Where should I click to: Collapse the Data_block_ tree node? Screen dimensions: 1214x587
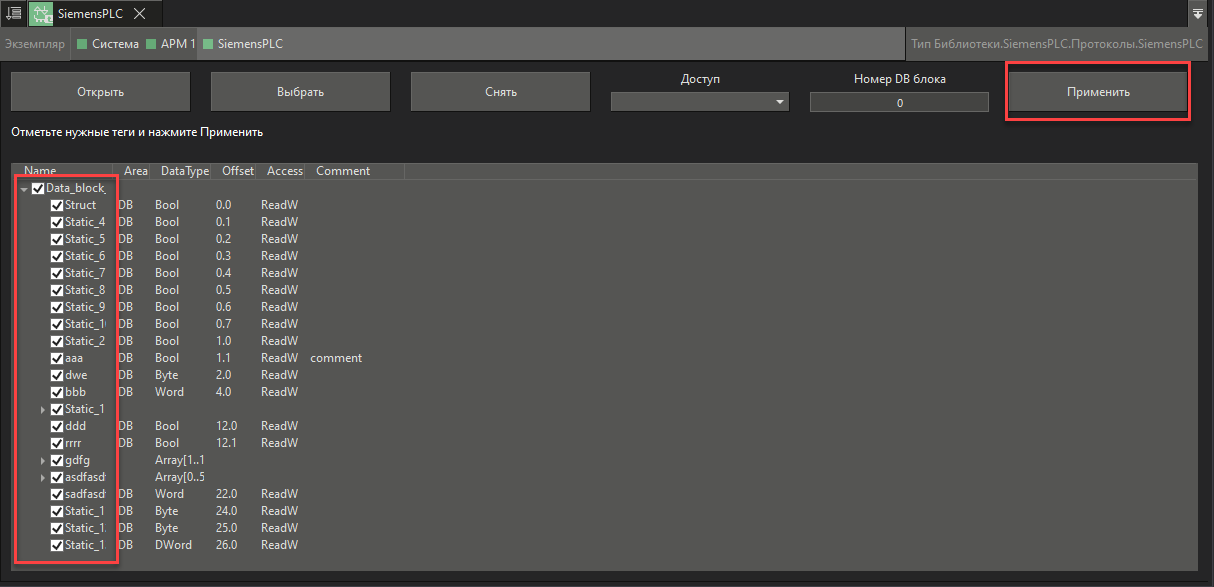click(24, 187)
